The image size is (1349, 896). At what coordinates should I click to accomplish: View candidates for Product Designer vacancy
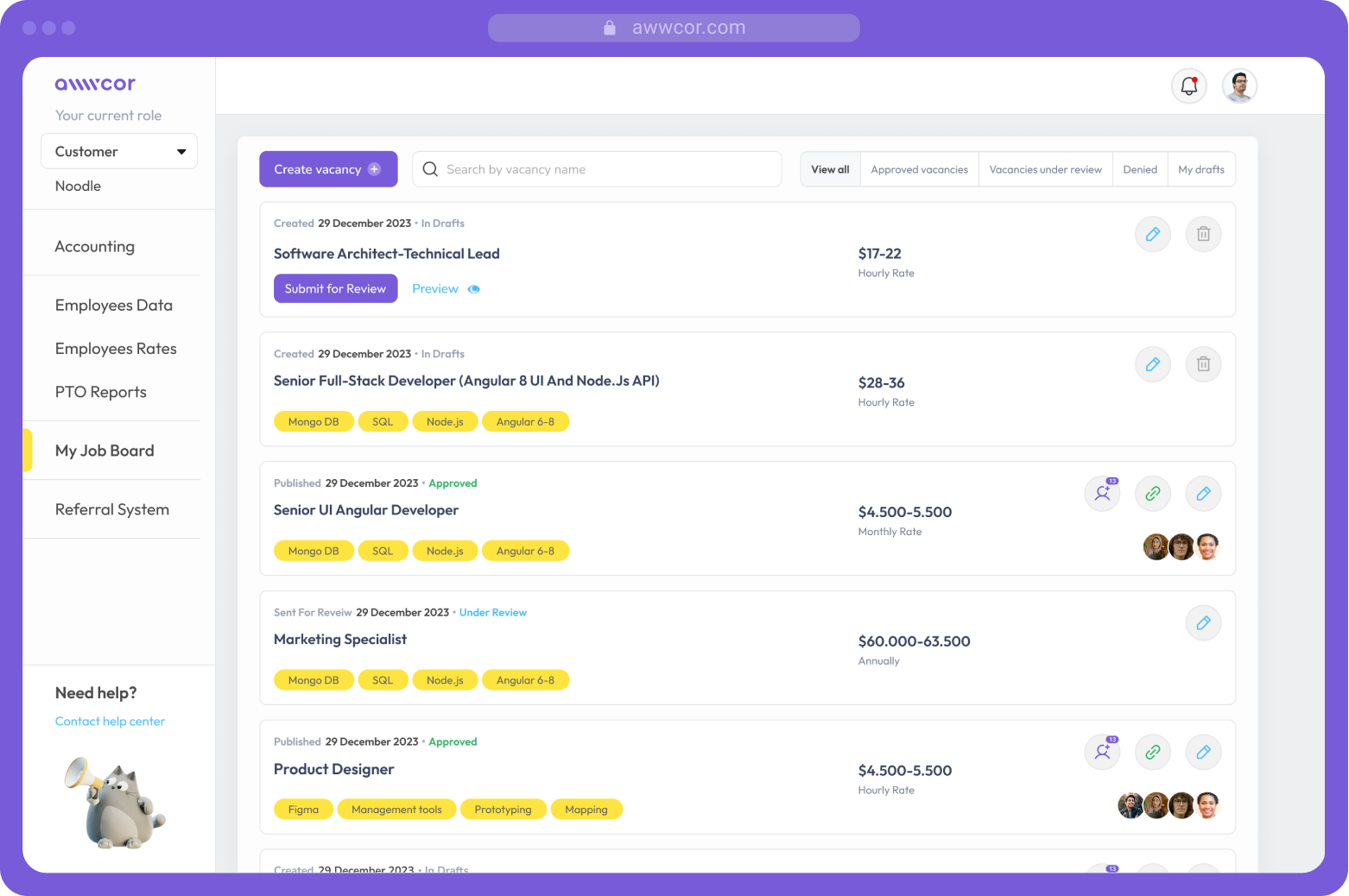1102,753
